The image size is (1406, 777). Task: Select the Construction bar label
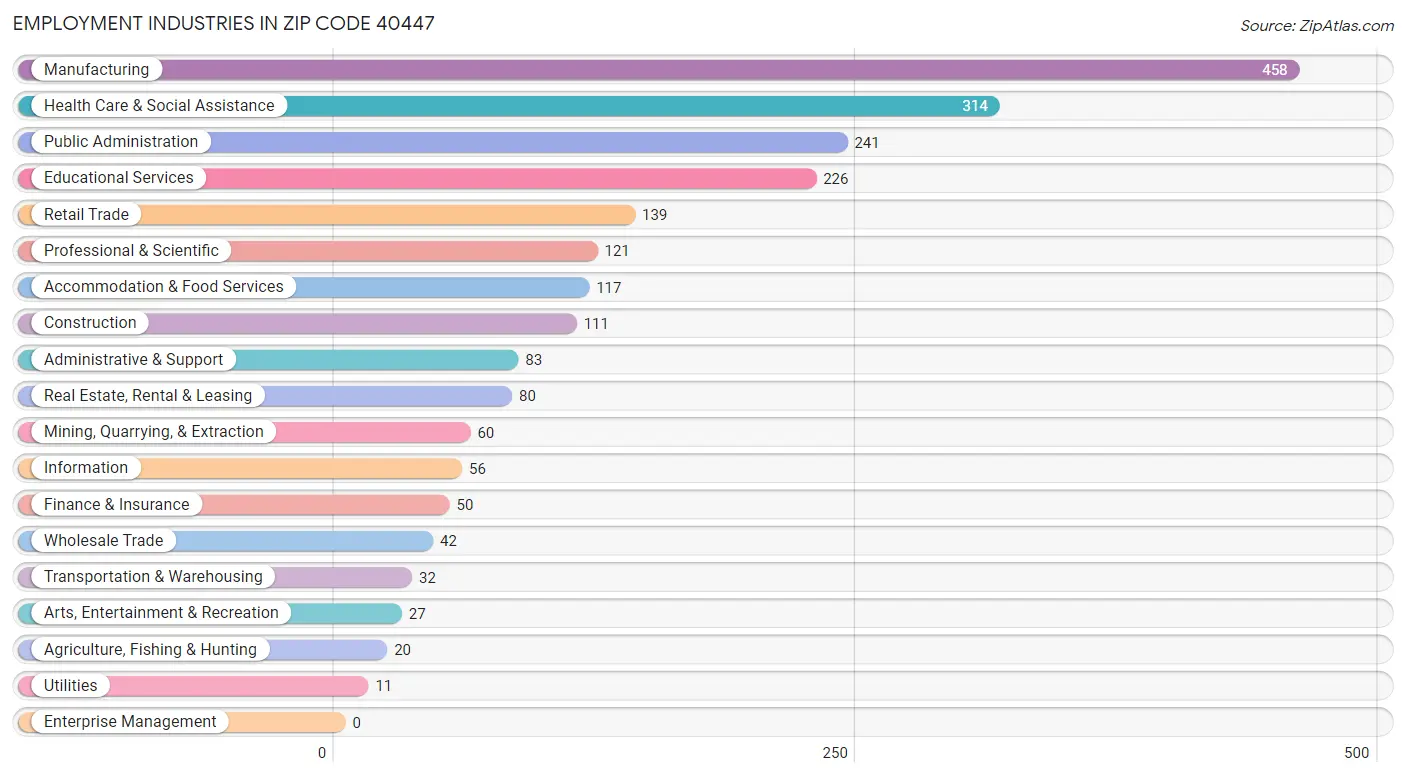point(90,323)
